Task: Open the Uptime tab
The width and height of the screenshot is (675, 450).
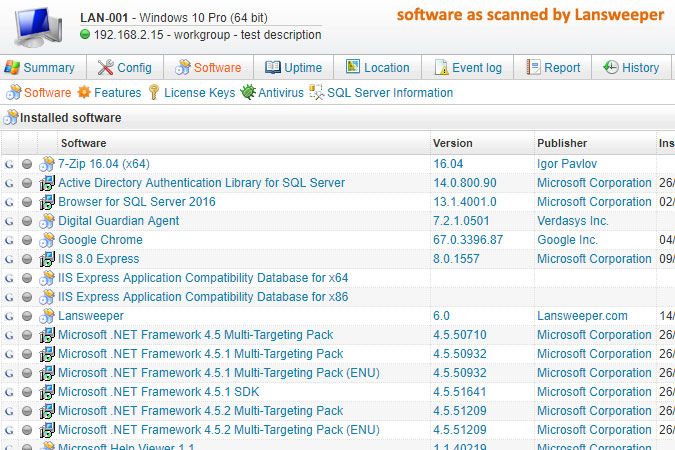Action: pyautogui.click(x=293, y=68)
